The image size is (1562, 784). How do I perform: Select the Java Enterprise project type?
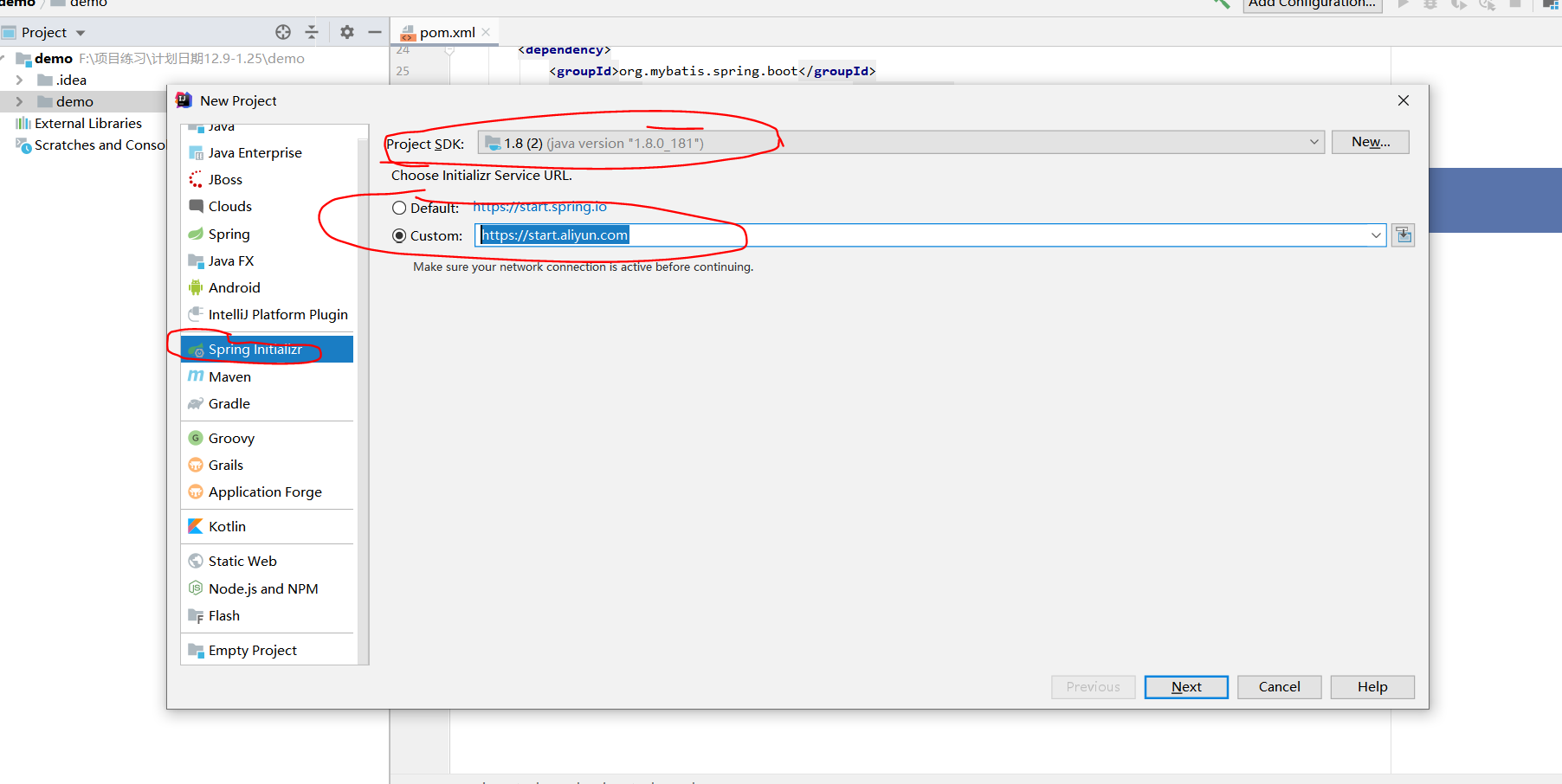pos(267,152)
